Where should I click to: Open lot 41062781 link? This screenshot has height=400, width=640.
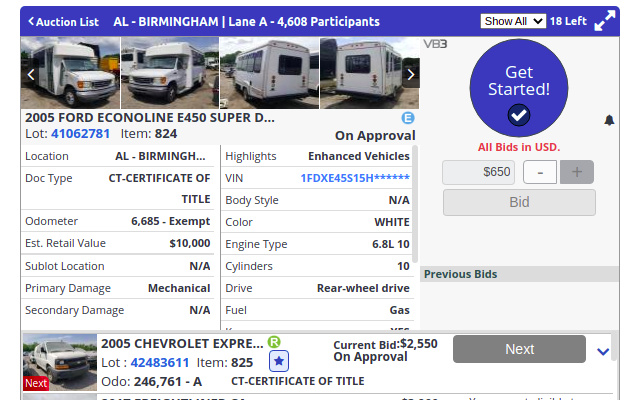(81, 134)
